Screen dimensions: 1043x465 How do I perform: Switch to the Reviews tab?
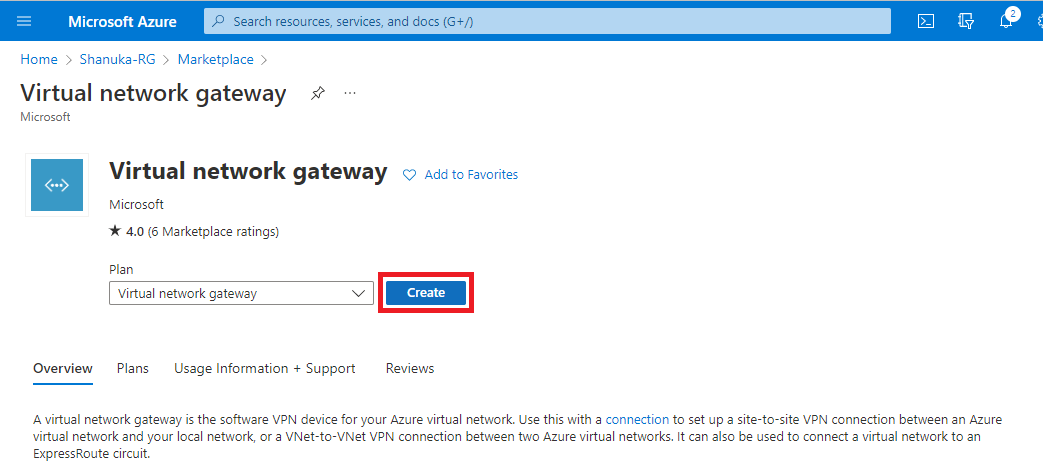click(410, 368)
